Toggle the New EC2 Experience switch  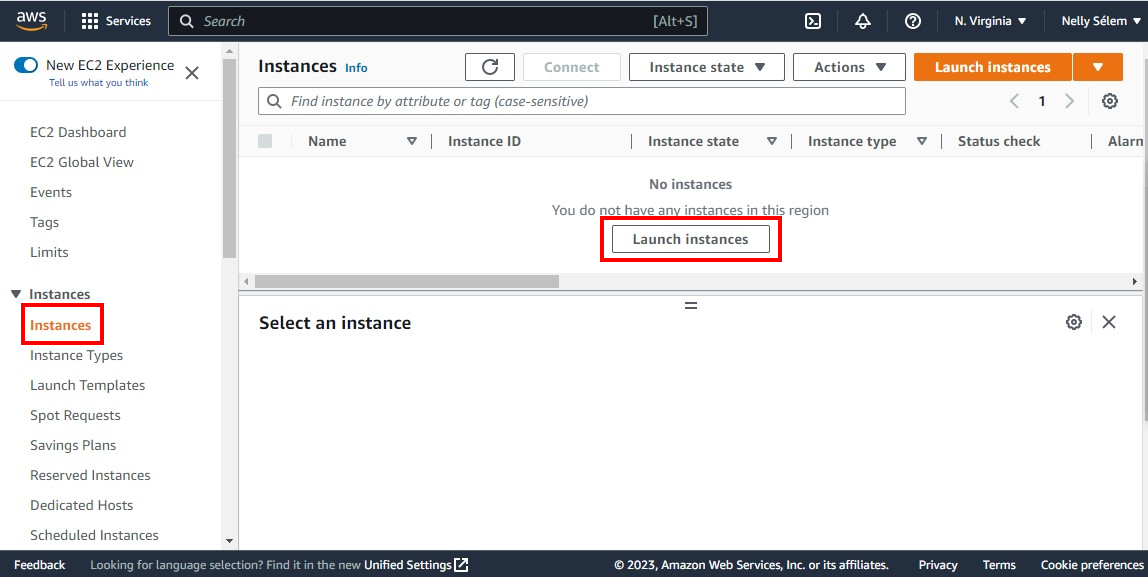(25, 65)
